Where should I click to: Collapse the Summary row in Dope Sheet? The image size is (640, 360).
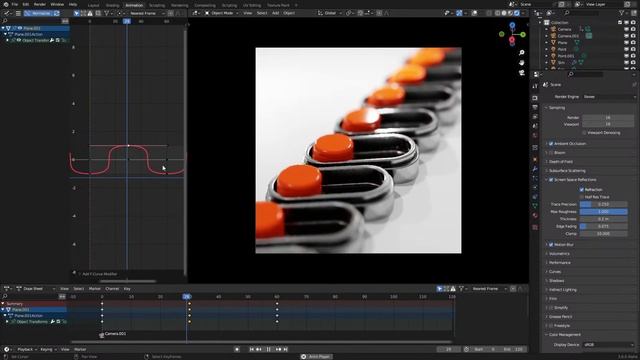pyautogui.click(x=3, y=304)
